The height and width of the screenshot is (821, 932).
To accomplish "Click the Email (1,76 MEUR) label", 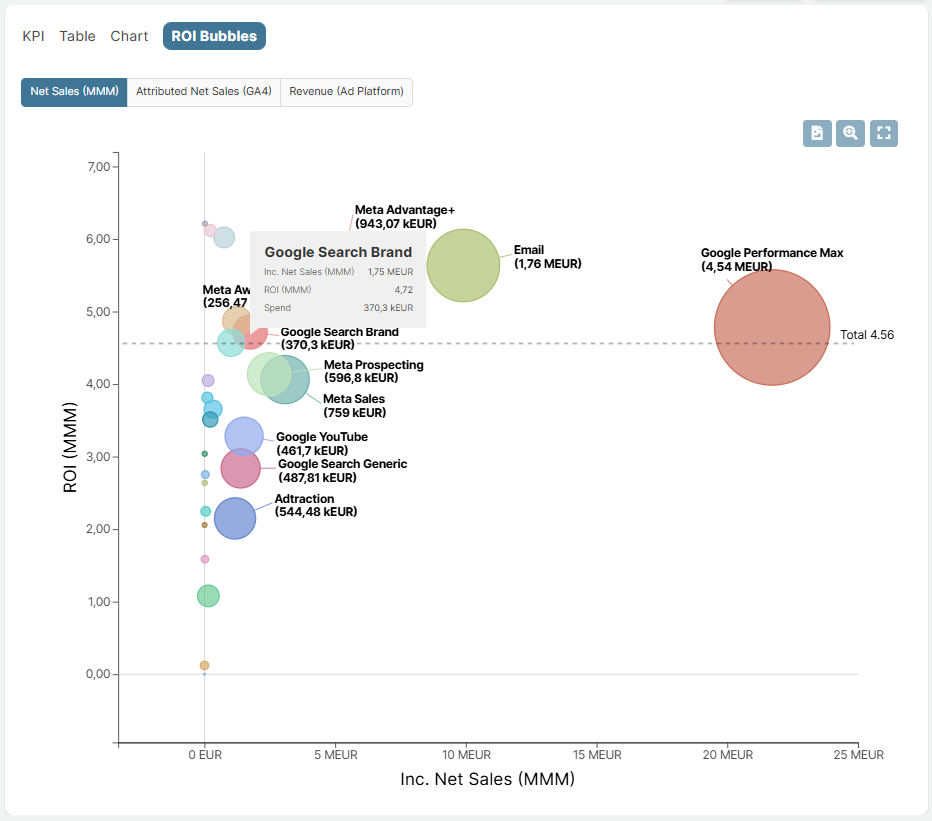I will pos(547,257).
